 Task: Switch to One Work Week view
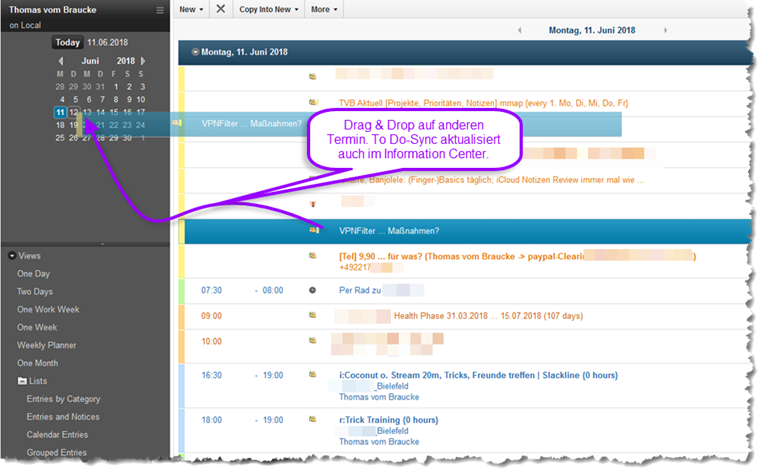pyautogui.click(x=48, y=309)
